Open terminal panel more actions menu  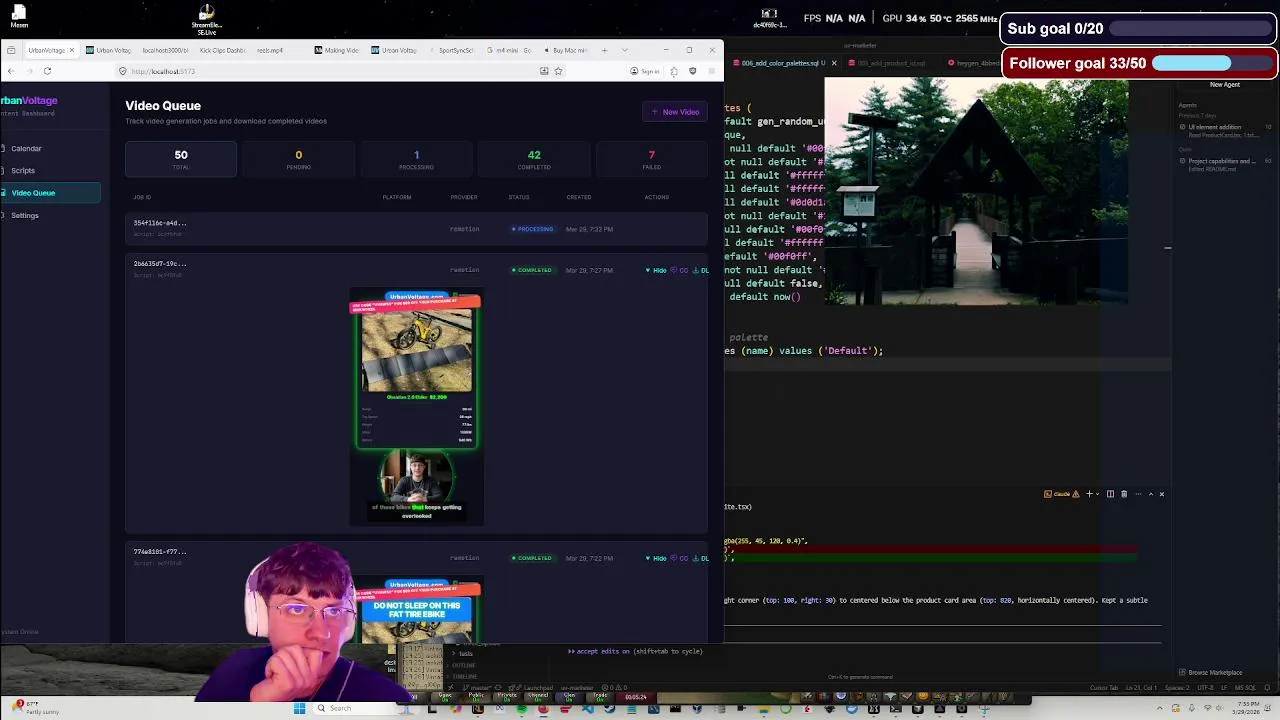coord(1137,494)
